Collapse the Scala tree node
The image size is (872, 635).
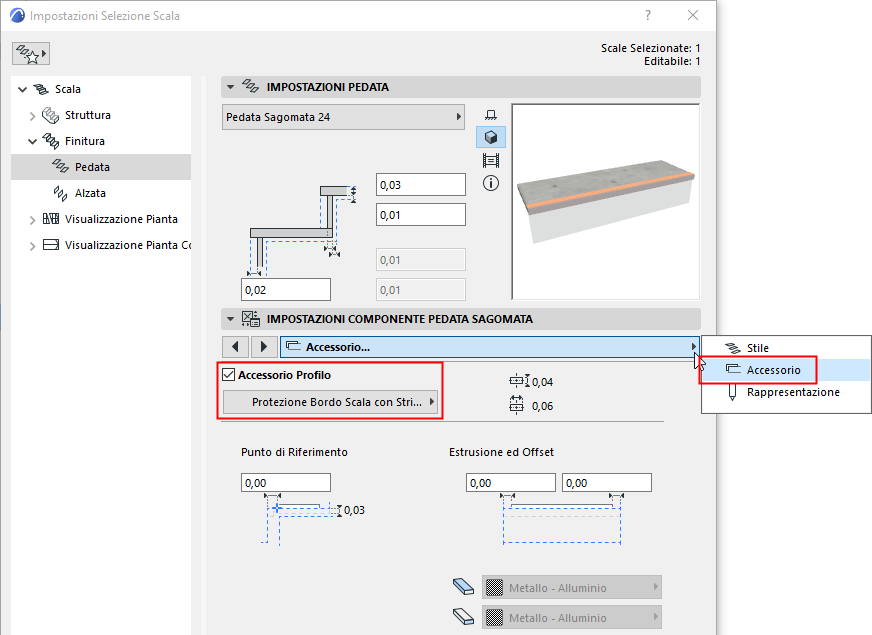click(22, 90)
